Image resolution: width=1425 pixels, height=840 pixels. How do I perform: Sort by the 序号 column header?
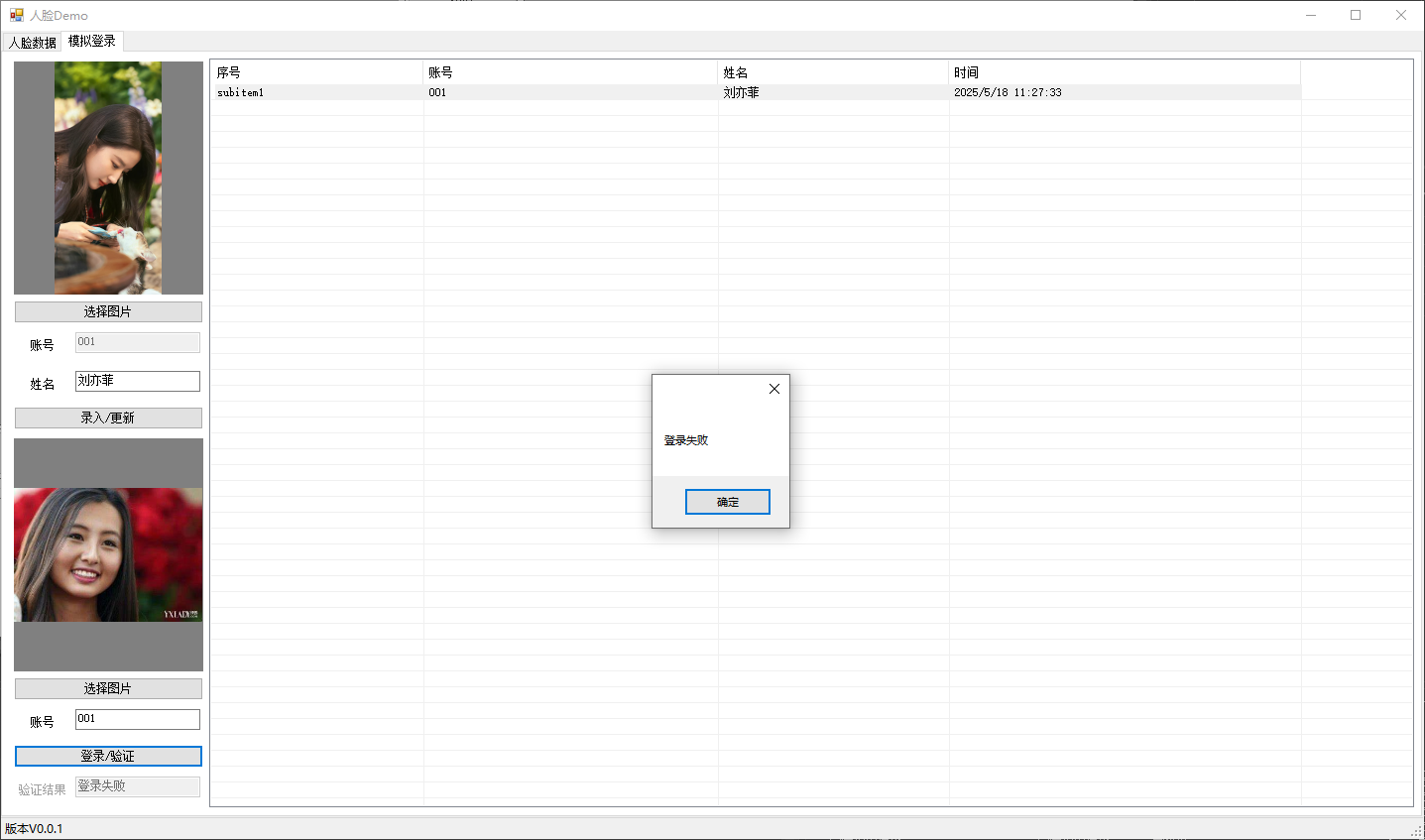316,72
